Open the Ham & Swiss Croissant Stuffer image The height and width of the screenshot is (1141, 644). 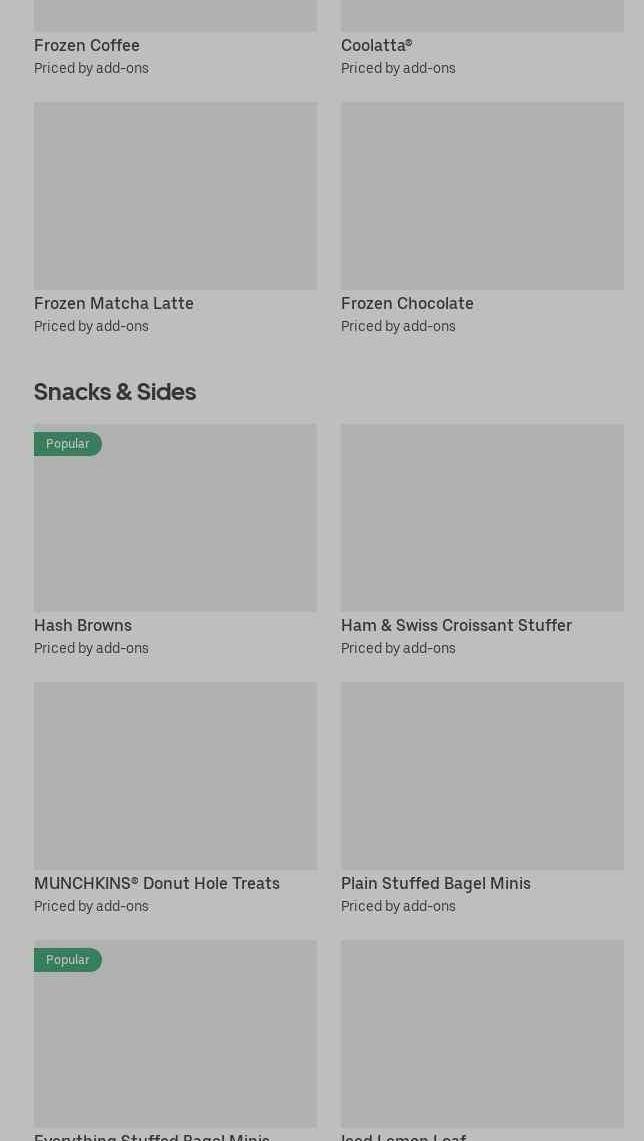482,517
